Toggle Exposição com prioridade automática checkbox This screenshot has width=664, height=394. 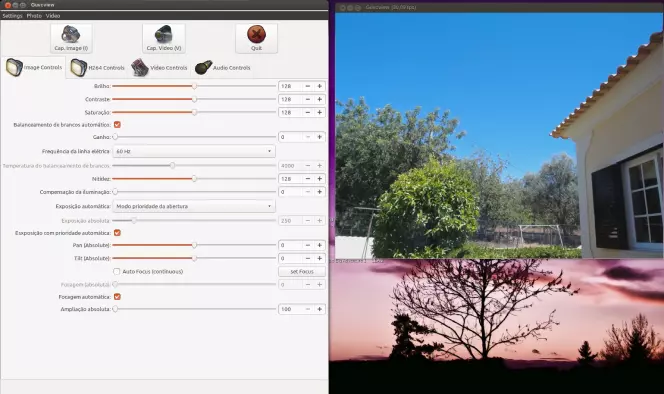[117, 233]
